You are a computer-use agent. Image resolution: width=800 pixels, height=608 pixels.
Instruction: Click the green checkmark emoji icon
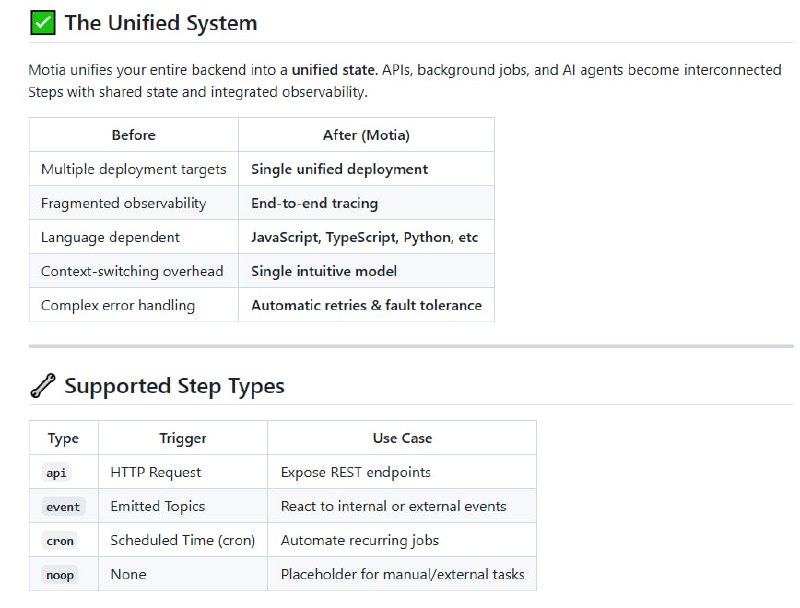[x=43, y=23]
